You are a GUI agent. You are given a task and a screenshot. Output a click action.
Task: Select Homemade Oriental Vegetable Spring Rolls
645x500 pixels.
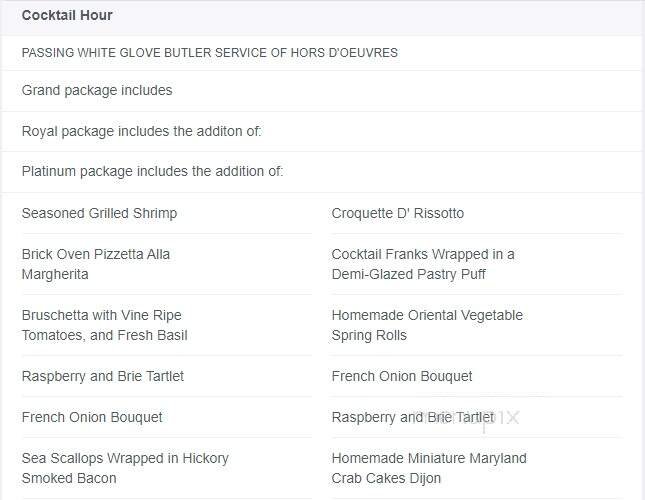(x=427, y=326)
